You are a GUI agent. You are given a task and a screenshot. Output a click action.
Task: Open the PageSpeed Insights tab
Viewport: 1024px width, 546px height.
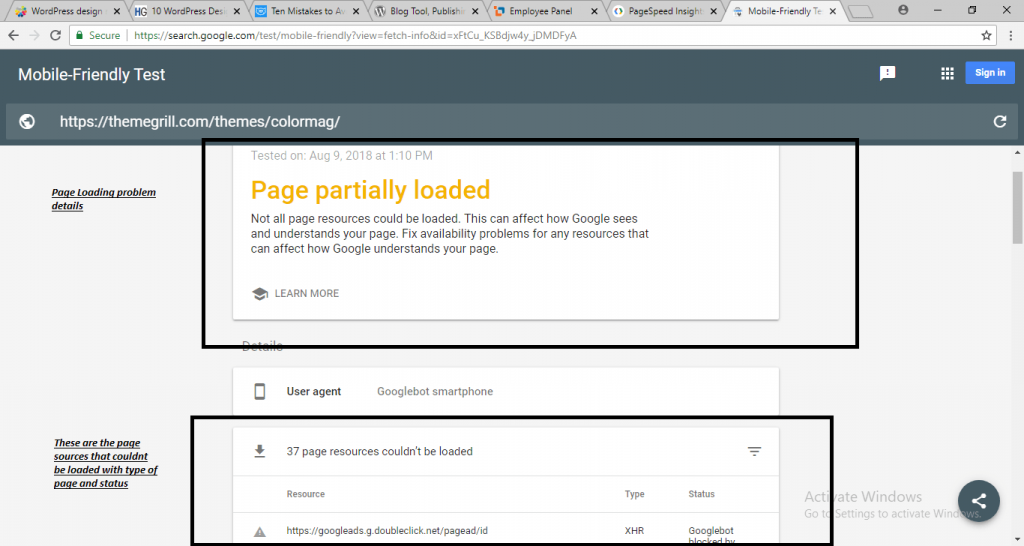665,11
